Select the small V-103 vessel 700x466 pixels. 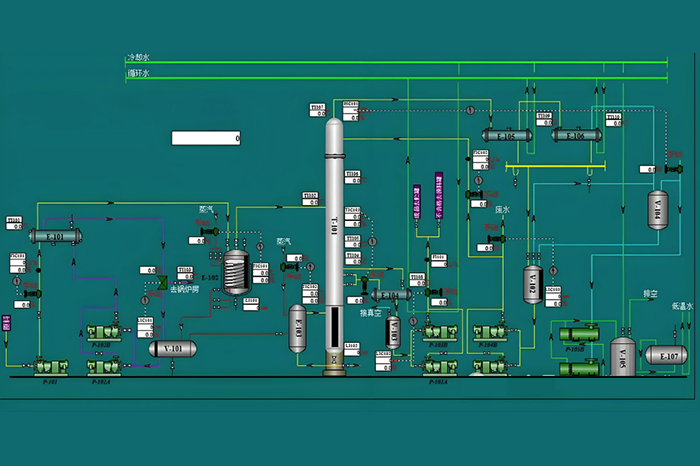[x=393, y=333]
